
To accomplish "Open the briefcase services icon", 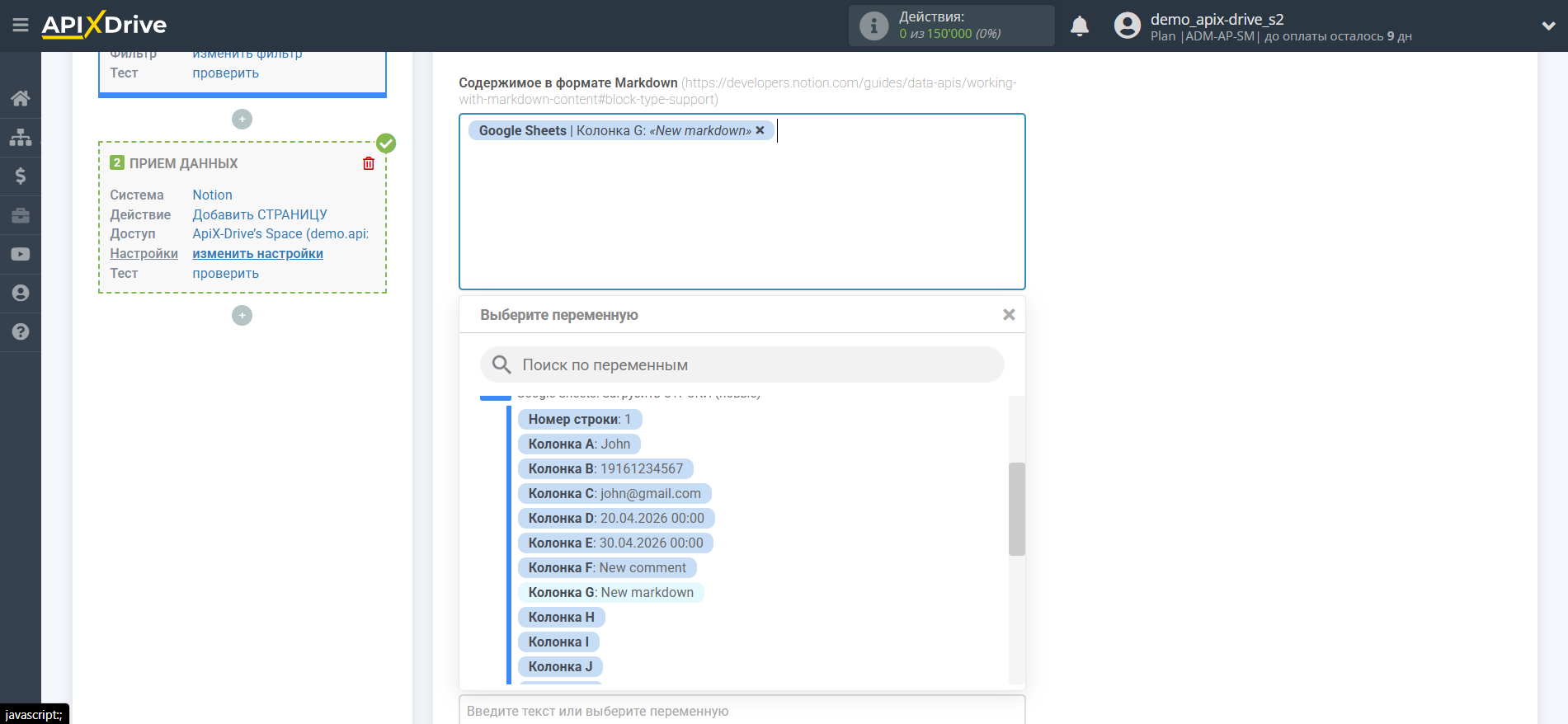I will 21,215.
